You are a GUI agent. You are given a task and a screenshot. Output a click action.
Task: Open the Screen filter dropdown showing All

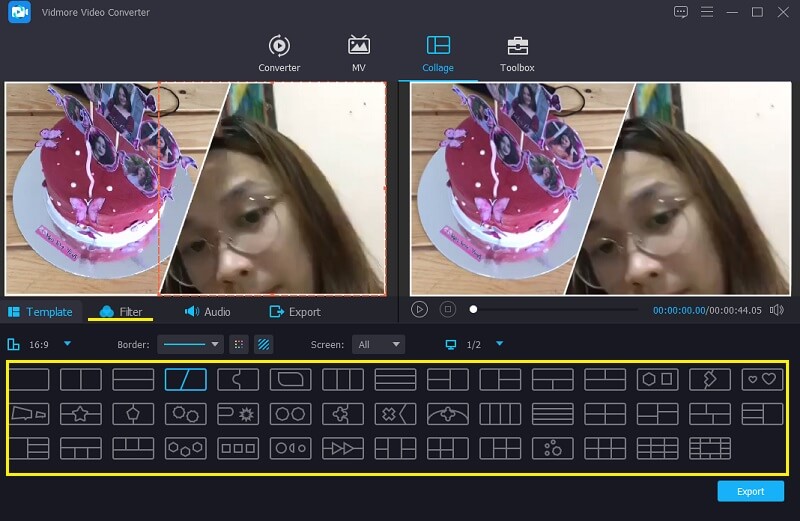[x=378, y=344]
